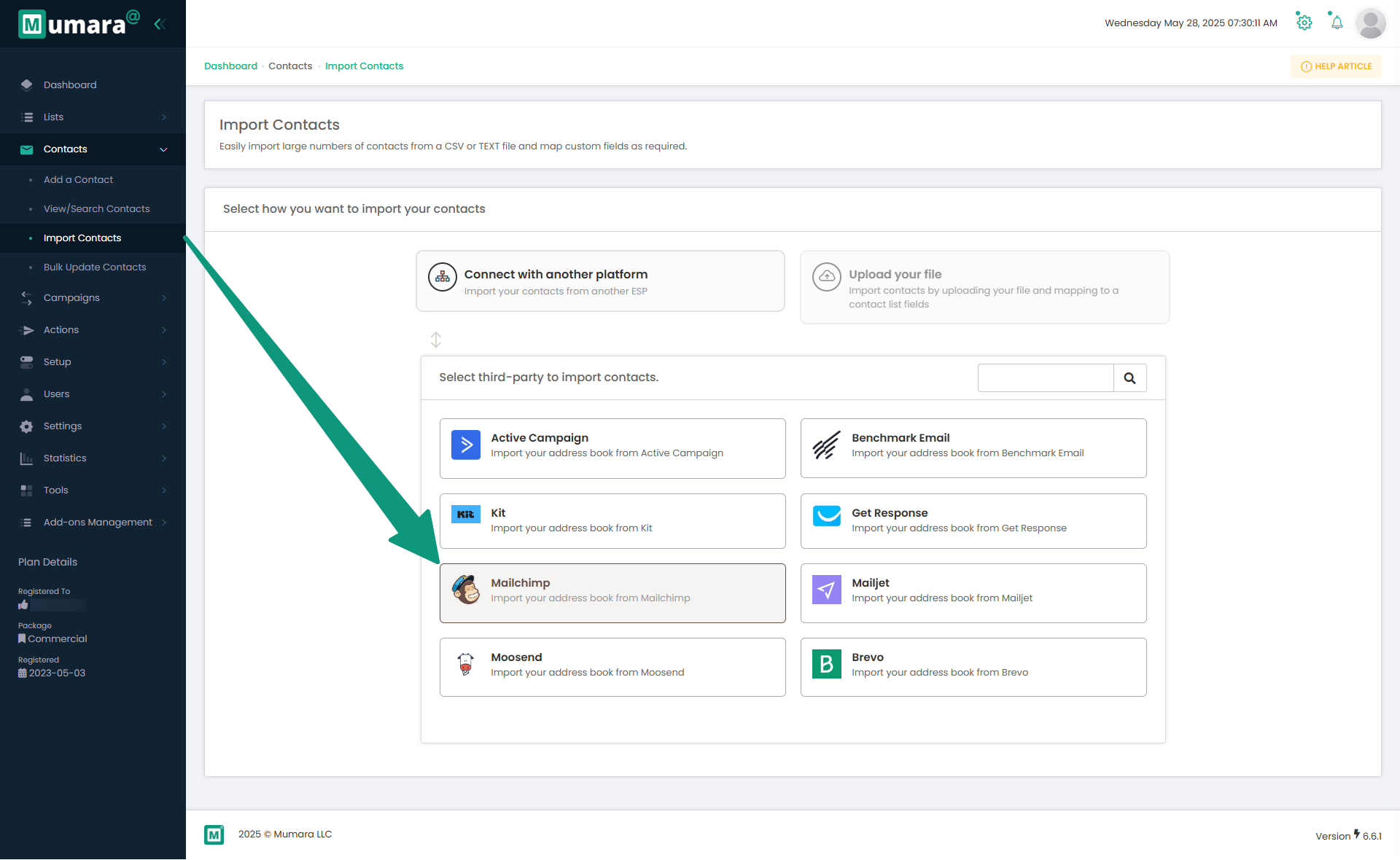Expand the Settings menu chevron
This screenshot has width=1400, height=860.
164,426
